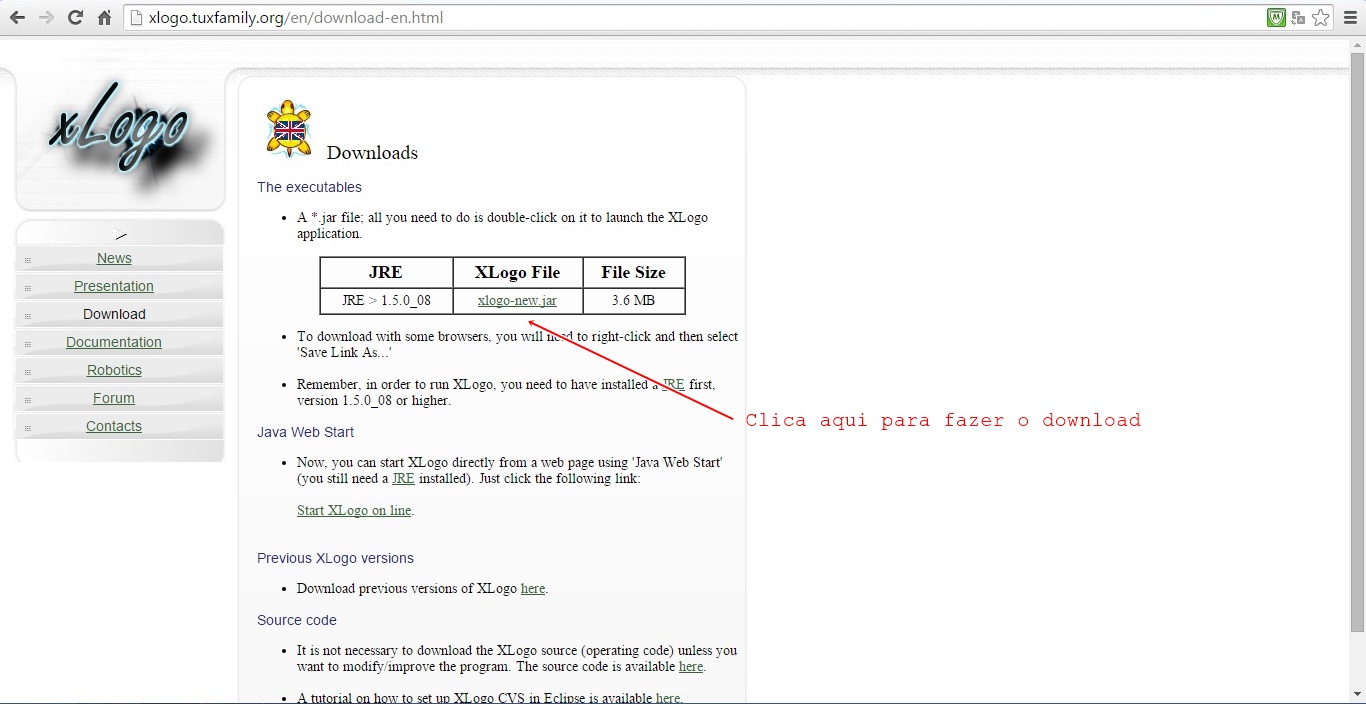Open the Chrome hamburger menu
Image resolution: width=1366 pixels, height=704 pixels.
pos(1350,17)
